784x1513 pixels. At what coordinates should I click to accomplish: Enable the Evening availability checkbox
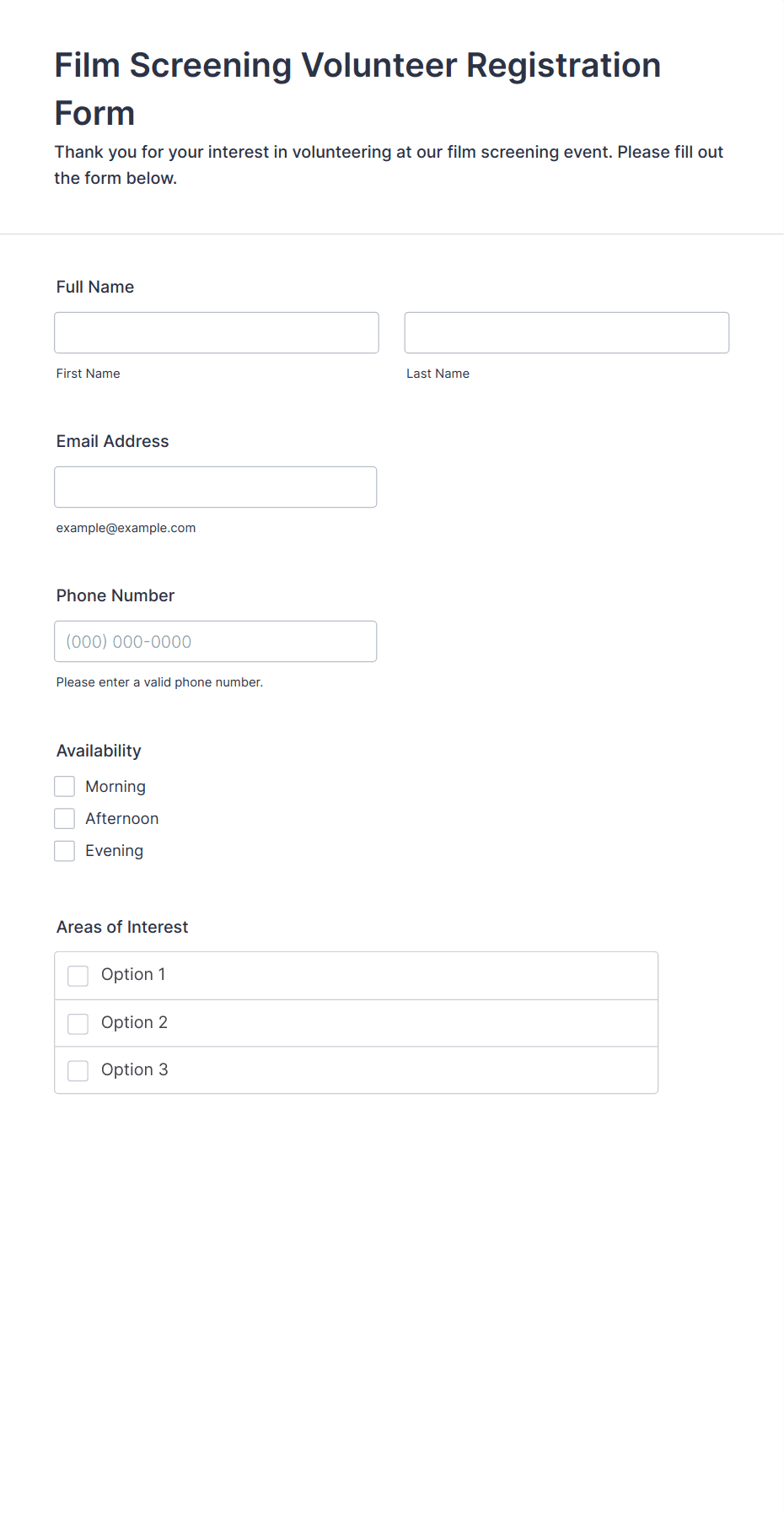click(x=65, y=851)
